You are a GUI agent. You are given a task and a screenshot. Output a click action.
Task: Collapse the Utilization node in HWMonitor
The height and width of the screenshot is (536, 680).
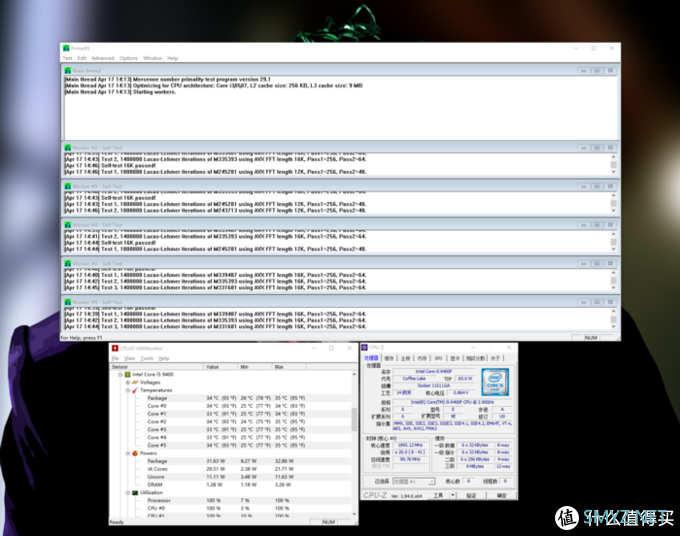coord(128,493)
